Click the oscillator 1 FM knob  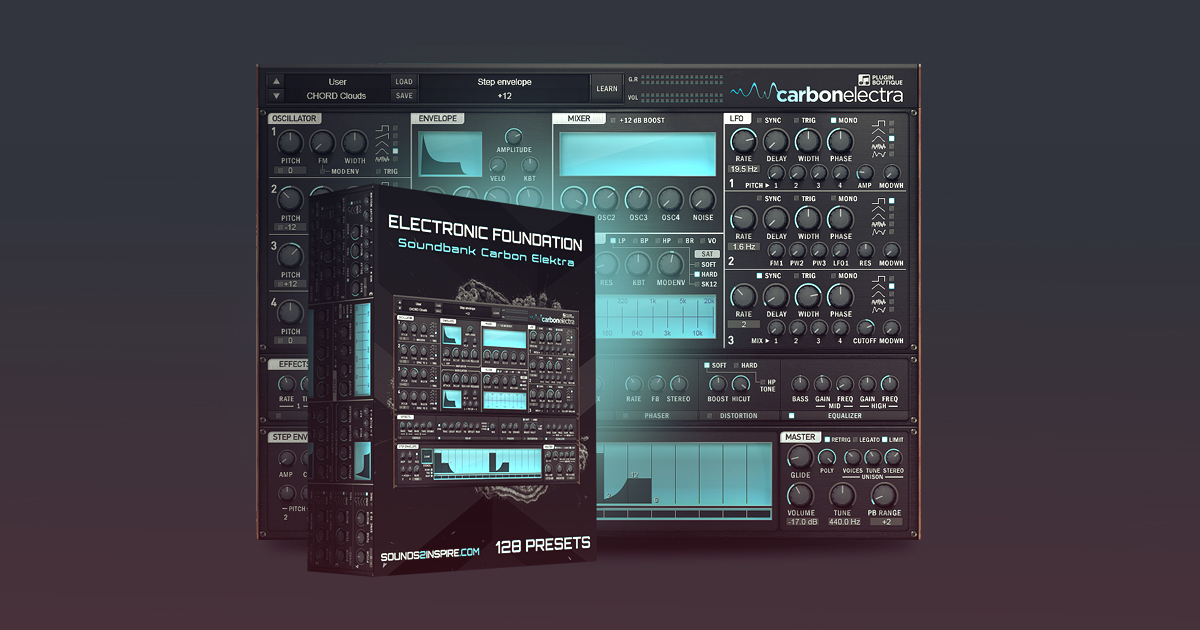[x=323, y=142]
